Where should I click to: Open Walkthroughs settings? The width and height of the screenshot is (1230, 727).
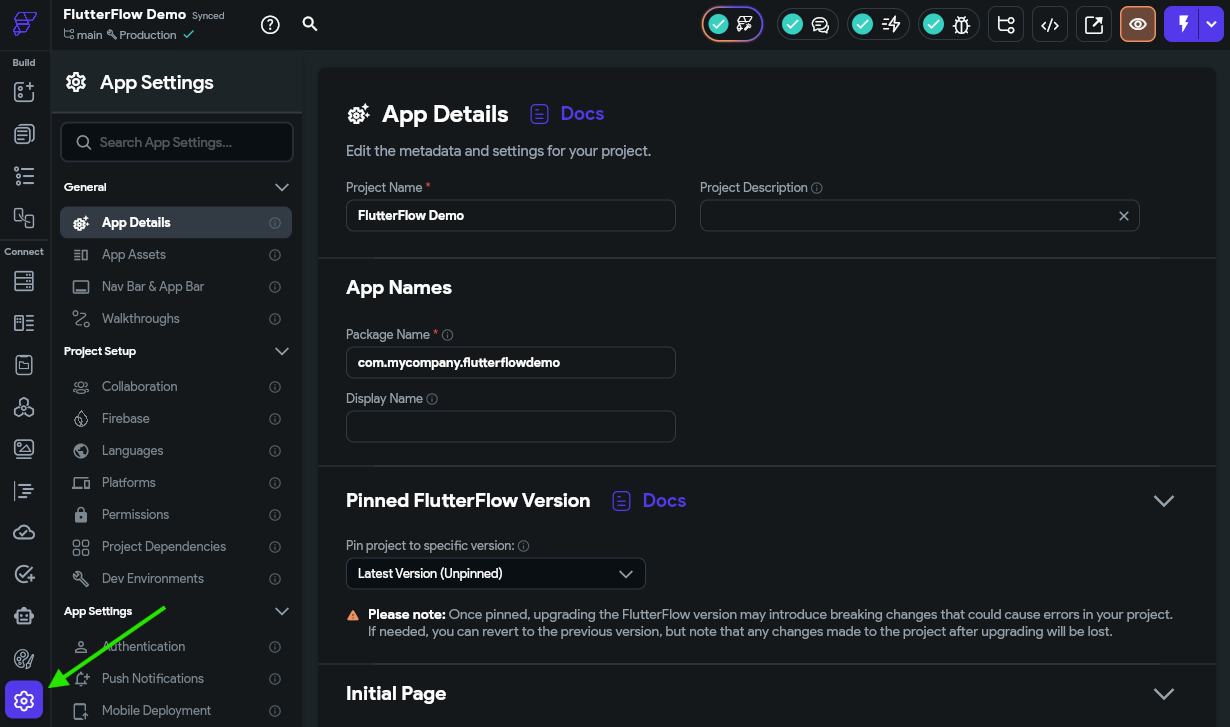coord(176,319)
